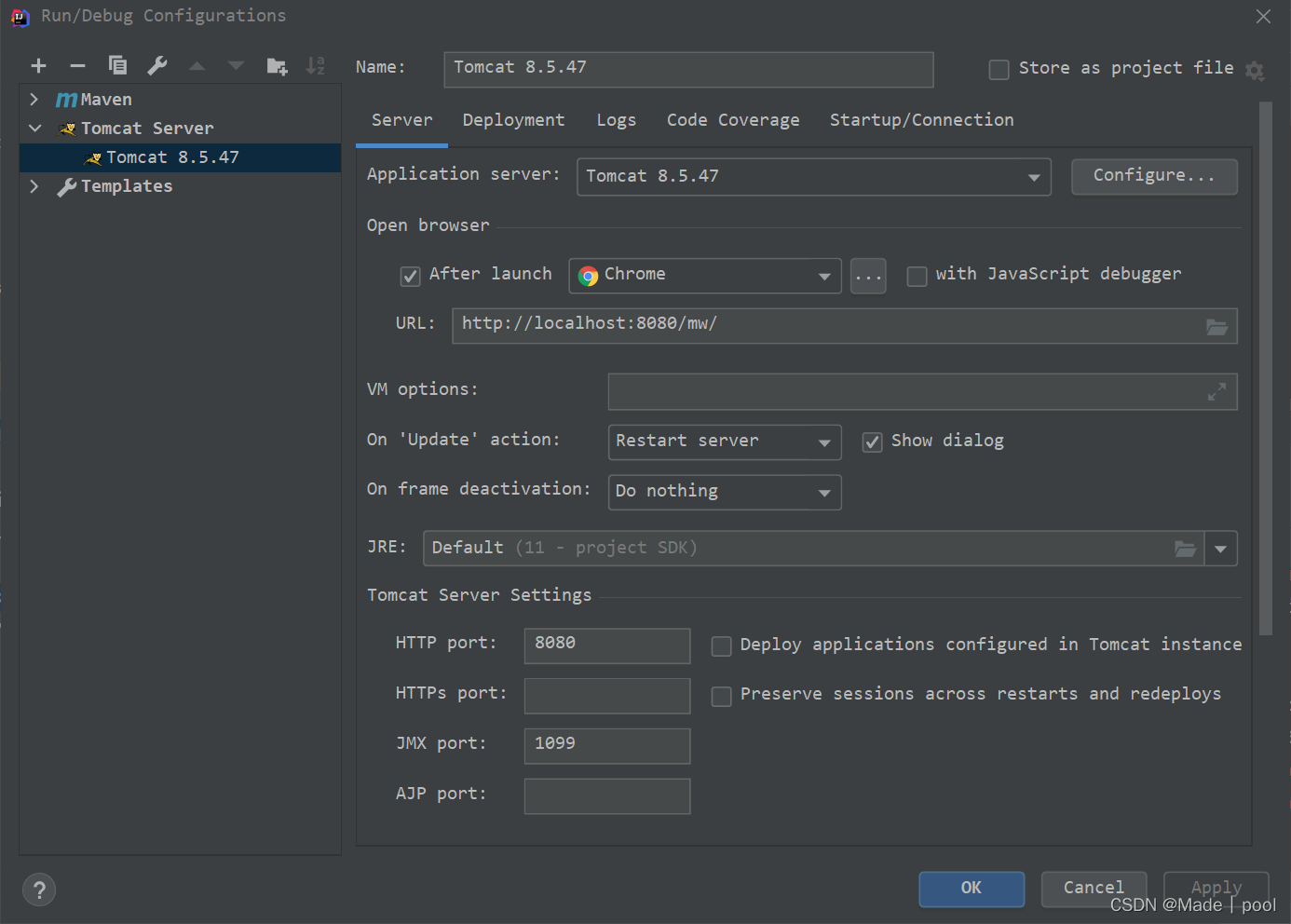Screen dimensions: 1291x924
Task: Click the Cancel button
Action: pos(1094,889)
